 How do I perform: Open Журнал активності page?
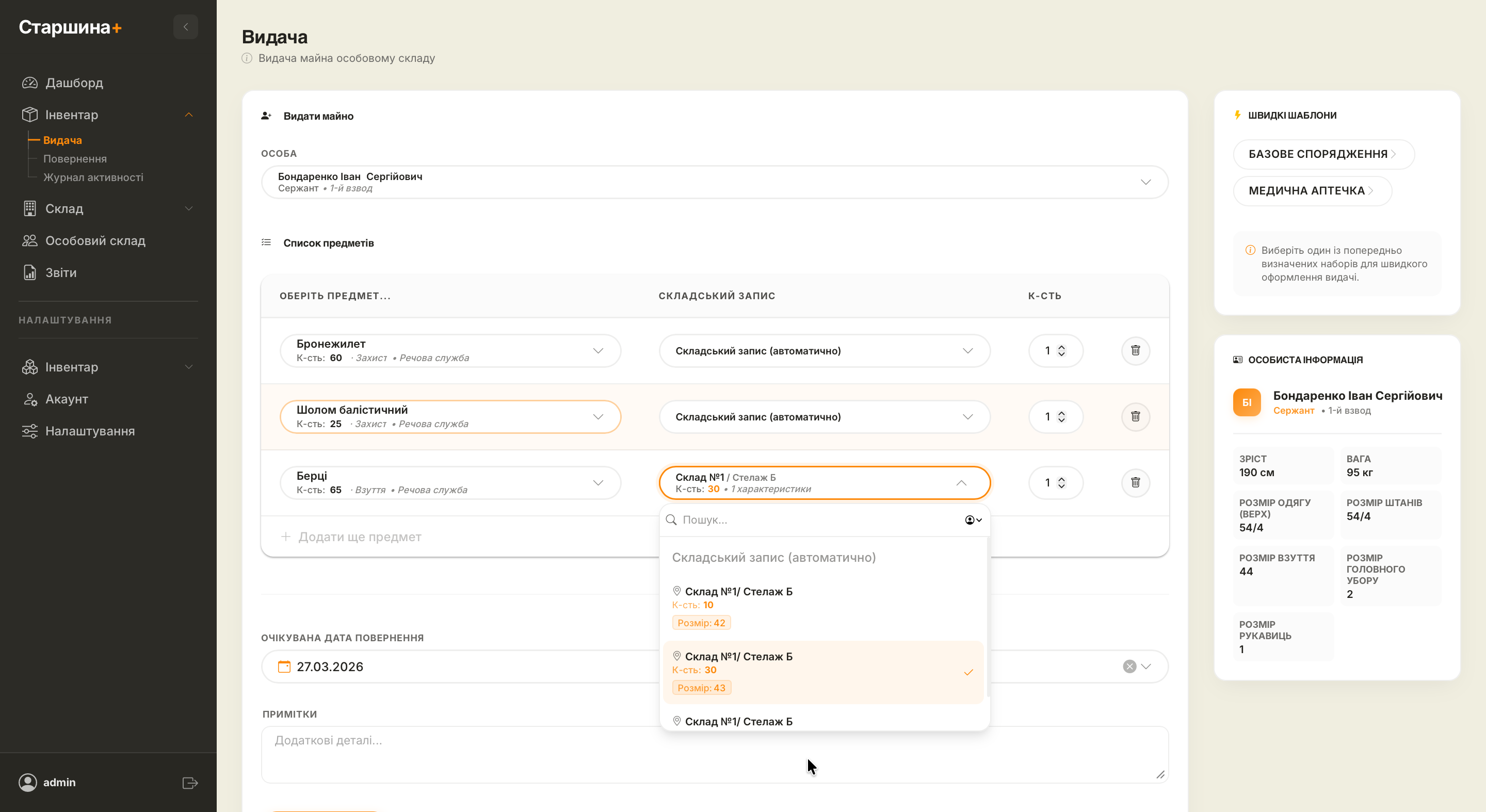pyautogui.click(x=93, y=177)
